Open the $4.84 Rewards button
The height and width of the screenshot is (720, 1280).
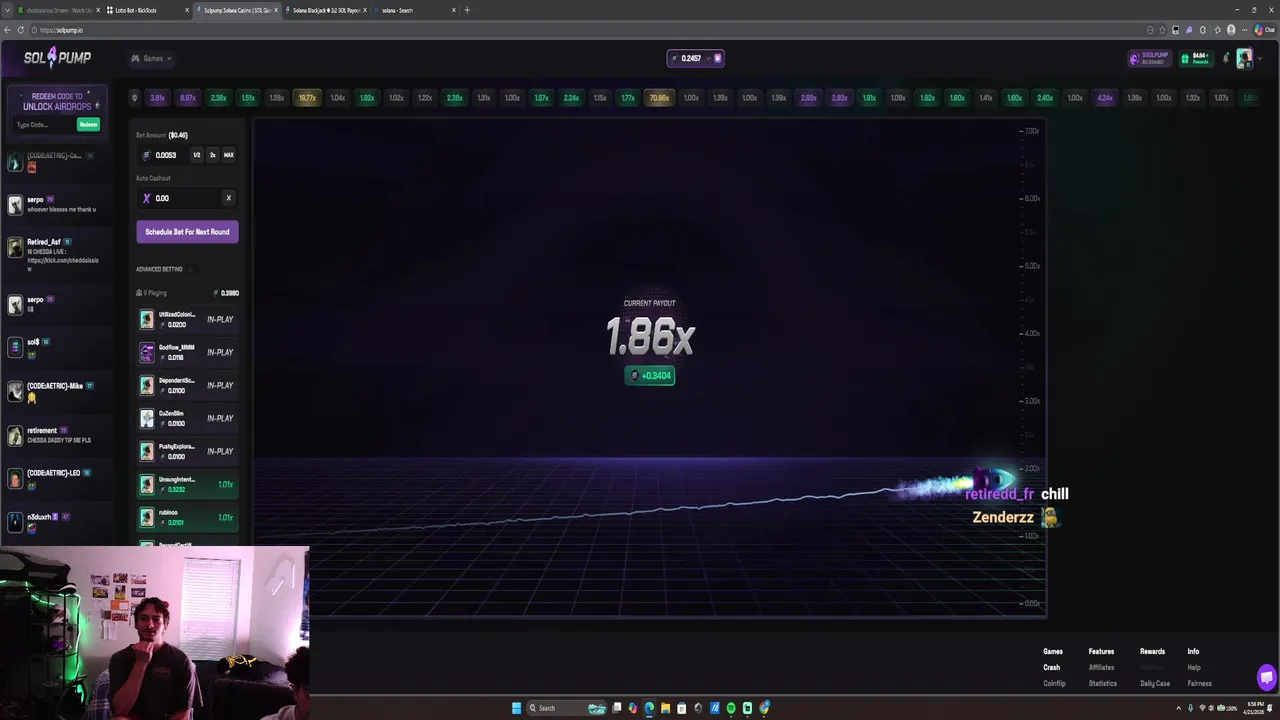(1195, 58)
